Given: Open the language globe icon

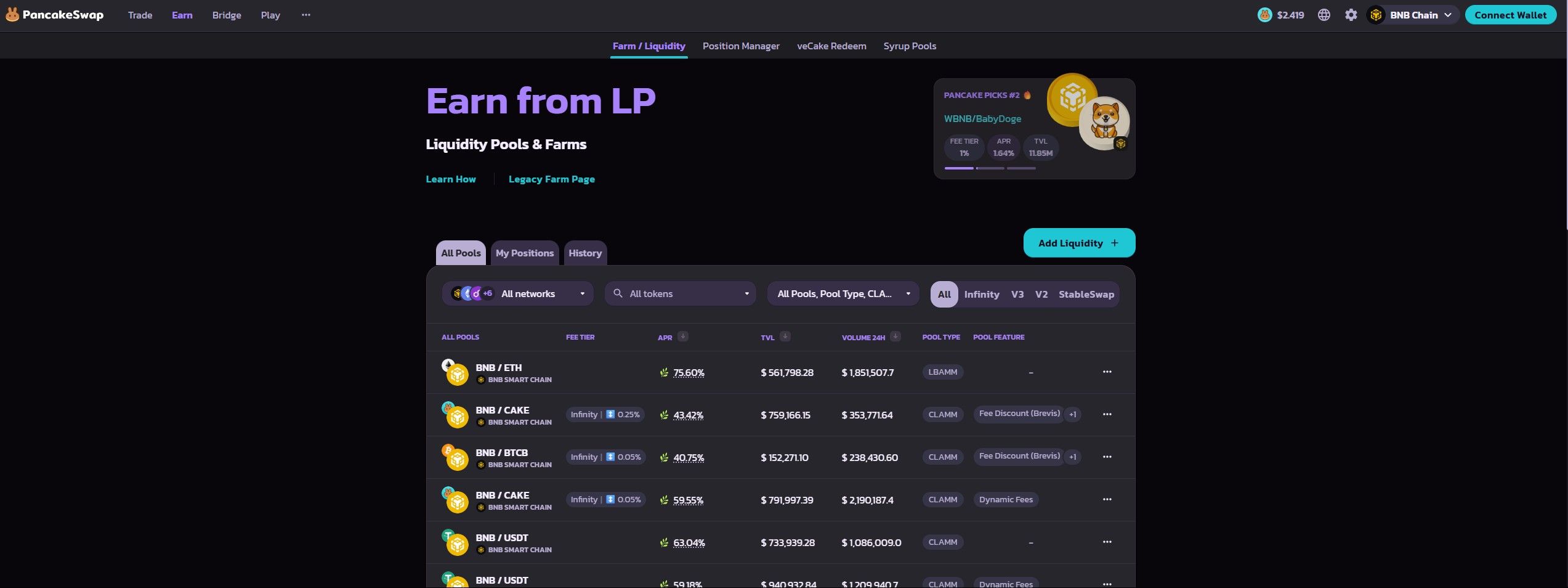Looking at the screenshot, I should [x=1324, y=15].
